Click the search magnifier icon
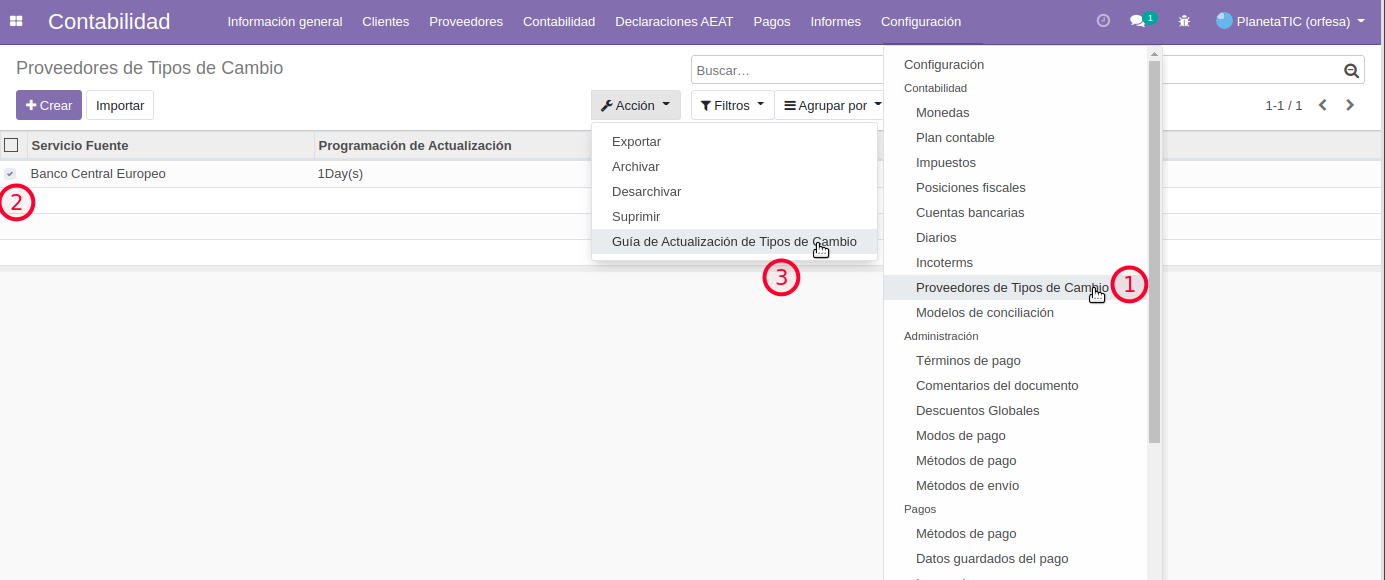The image size is (1385, 580). (x=1351, y=71)
